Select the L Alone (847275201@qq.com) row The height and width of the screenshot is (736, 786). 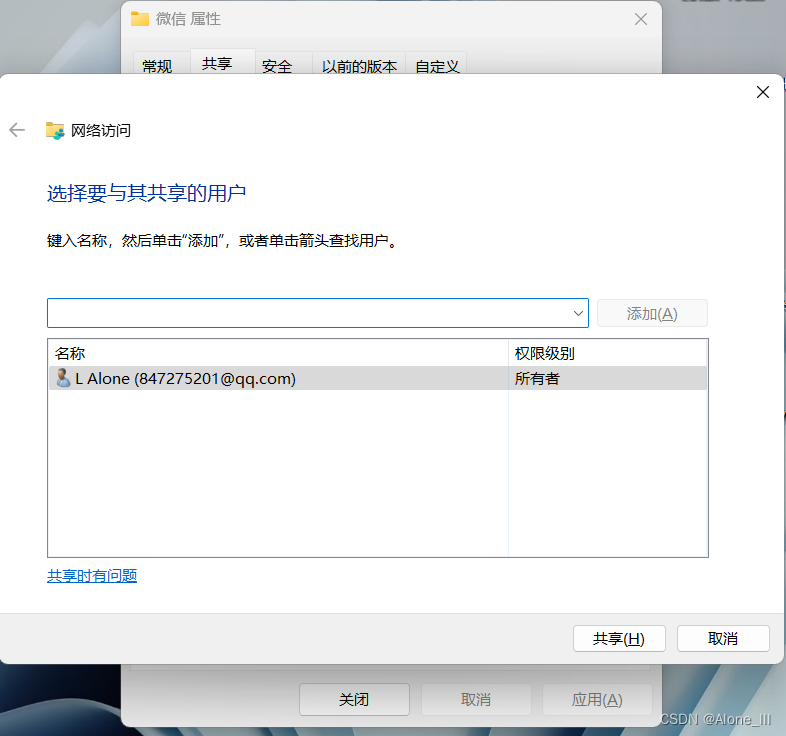pyautogui.click(x=378, y=378)
